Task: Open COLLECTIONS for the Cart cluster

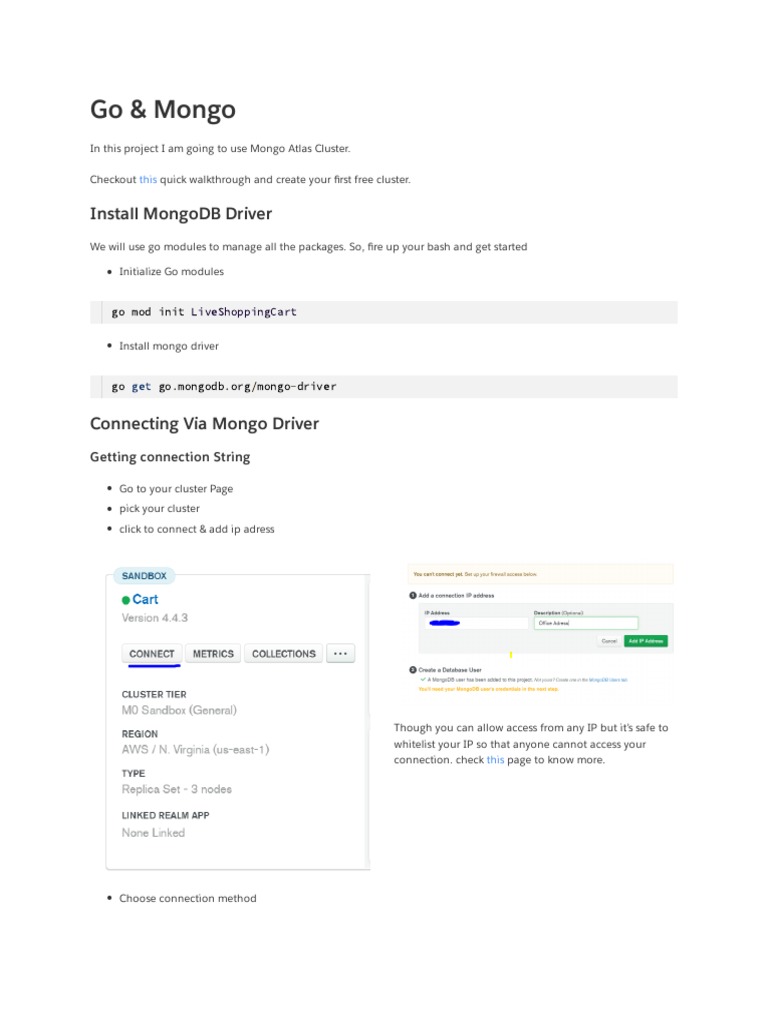Action: pyautogui.click(x=283, y=654)
